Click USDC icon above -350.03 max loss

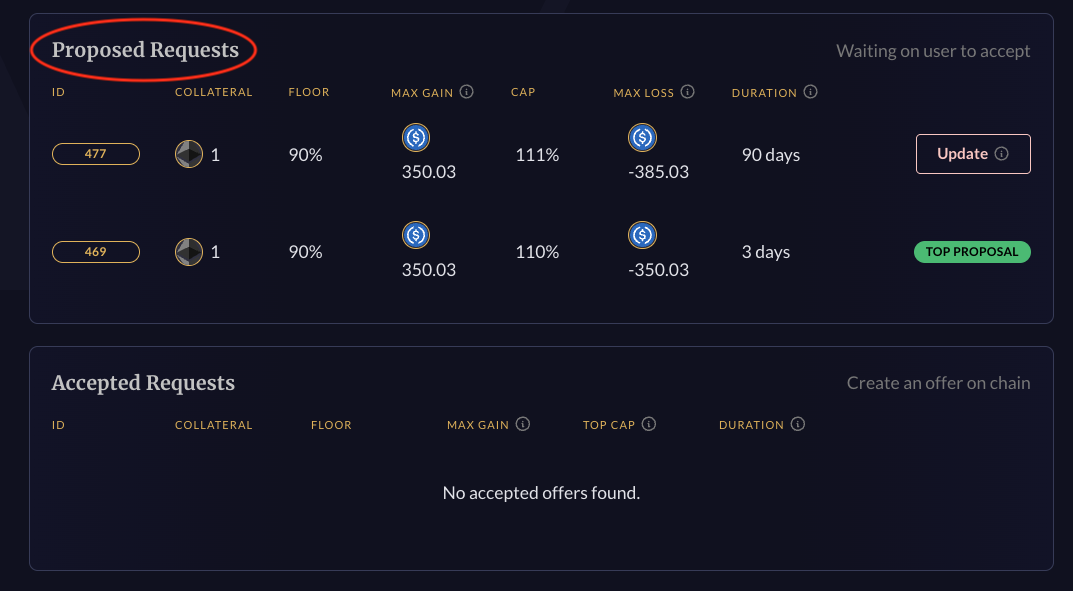pos(642,235)
